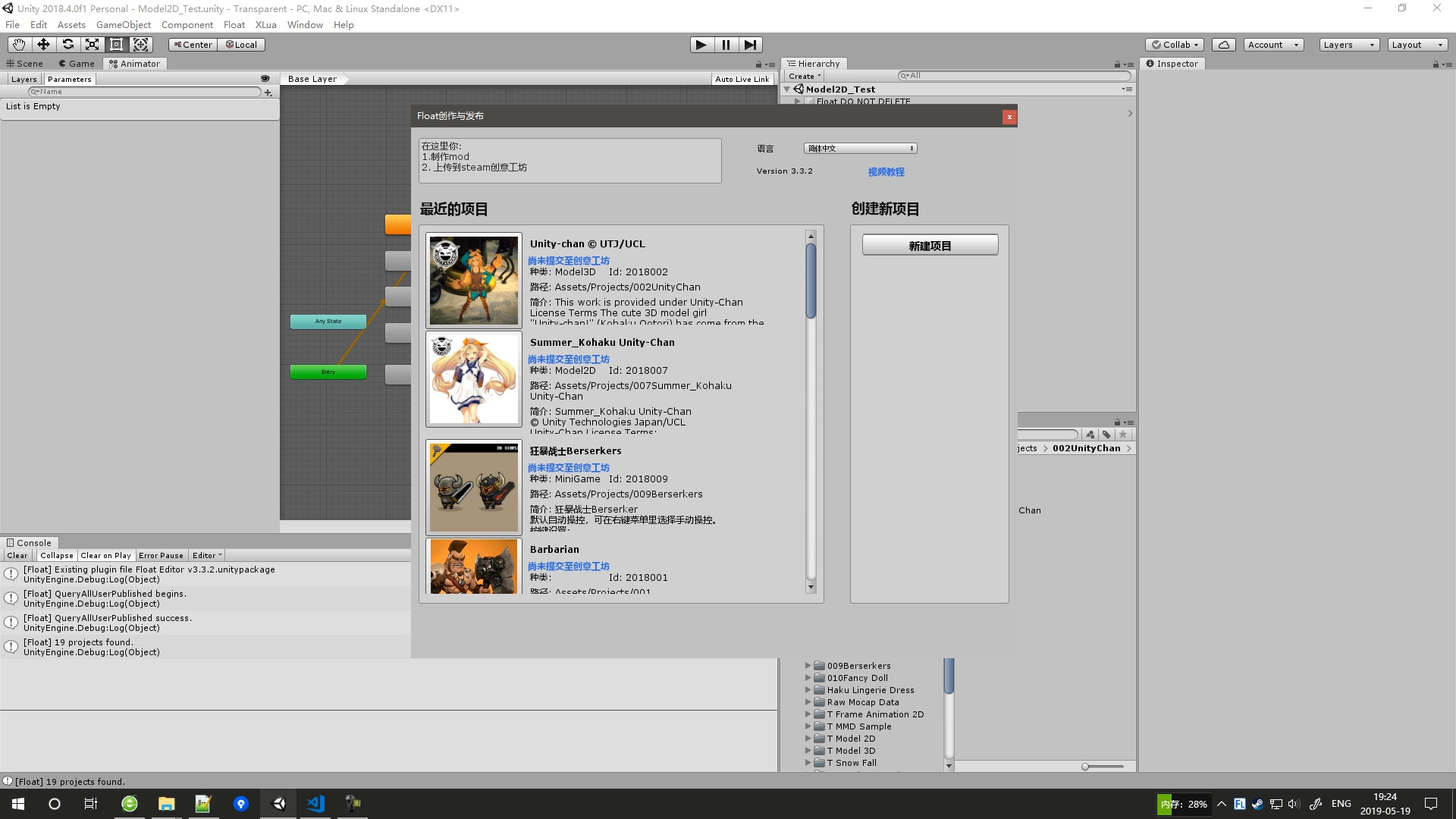This screenshot has width=1456, height=819.
Task: Click the Unity taskbar icon
Action: (x=278, y=803)
